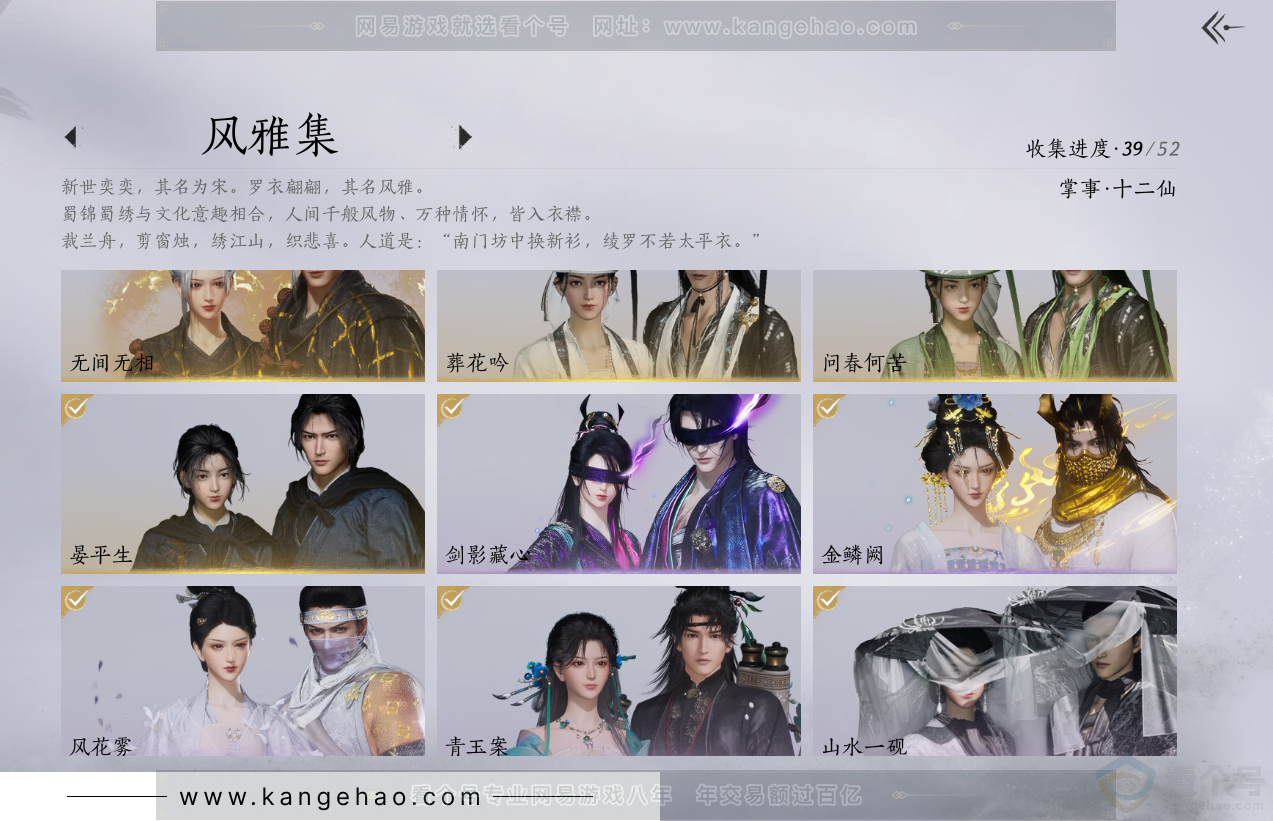View the 青玉案 outfit card

[x=619, y=671]
